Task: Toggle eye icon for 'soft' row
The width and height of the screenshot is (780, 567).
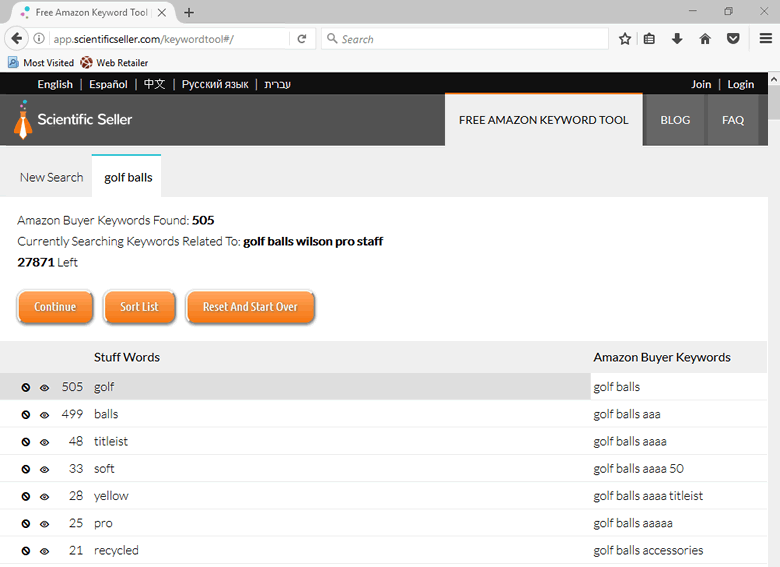Action: click(x=44, y=469)
